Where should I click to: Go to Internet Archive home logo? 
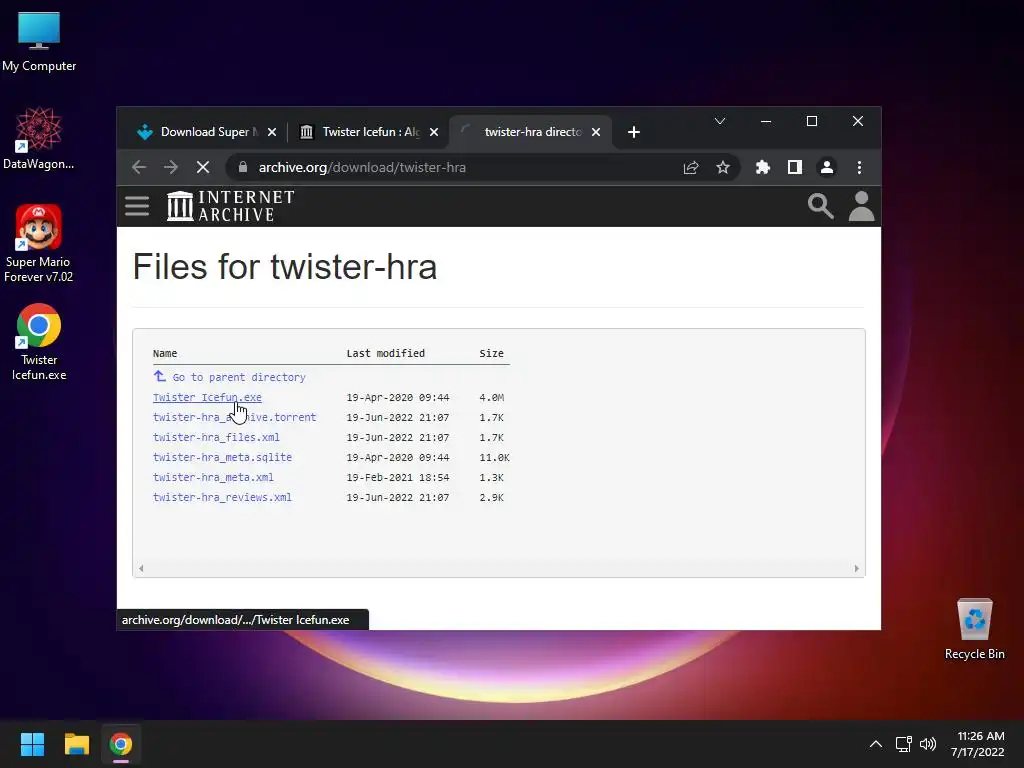231,206
